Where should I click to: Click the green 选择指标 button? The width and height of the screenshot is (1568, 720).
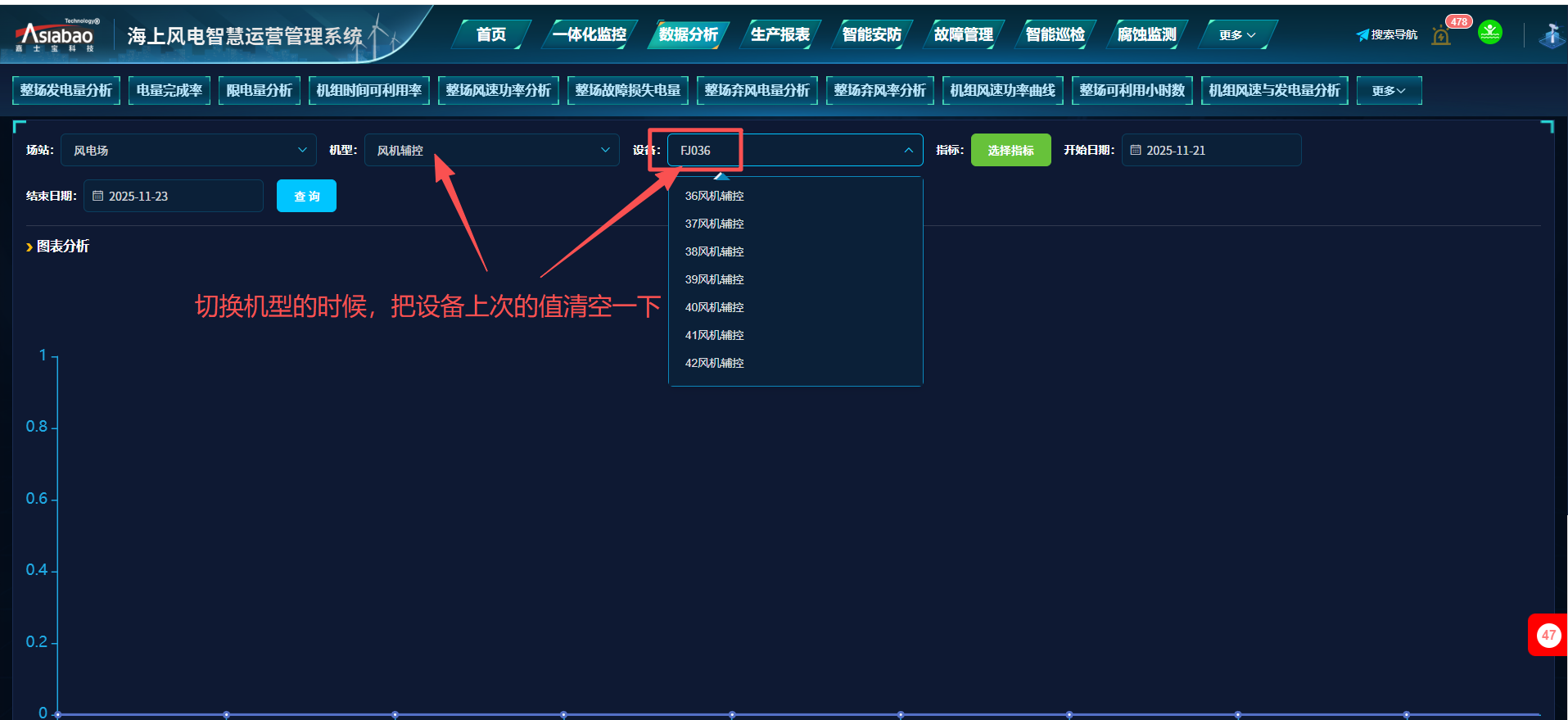coord(1010,151)
